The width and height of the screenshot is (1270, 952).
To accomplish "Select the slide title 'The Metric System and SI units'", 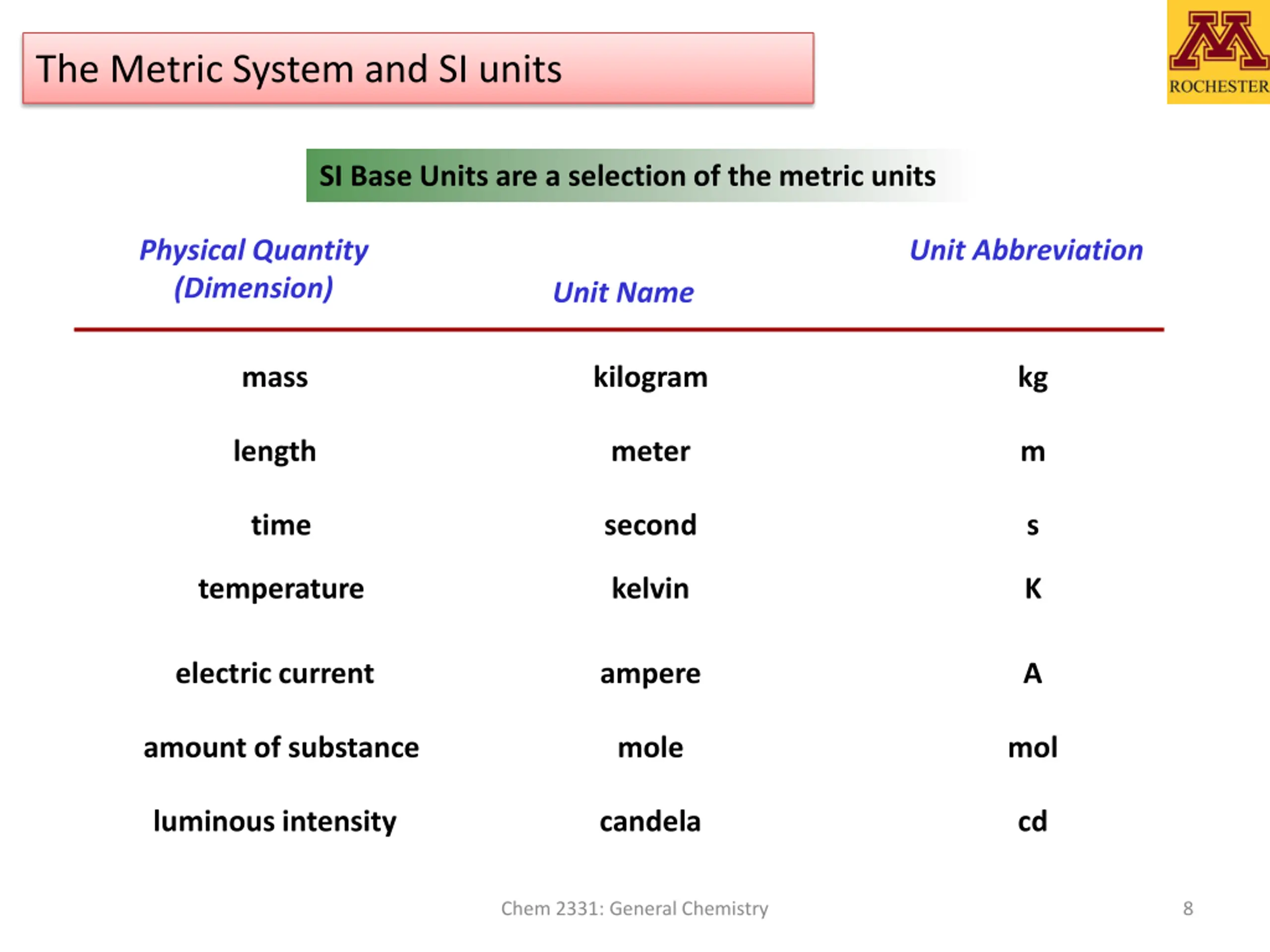I will 299,69.
